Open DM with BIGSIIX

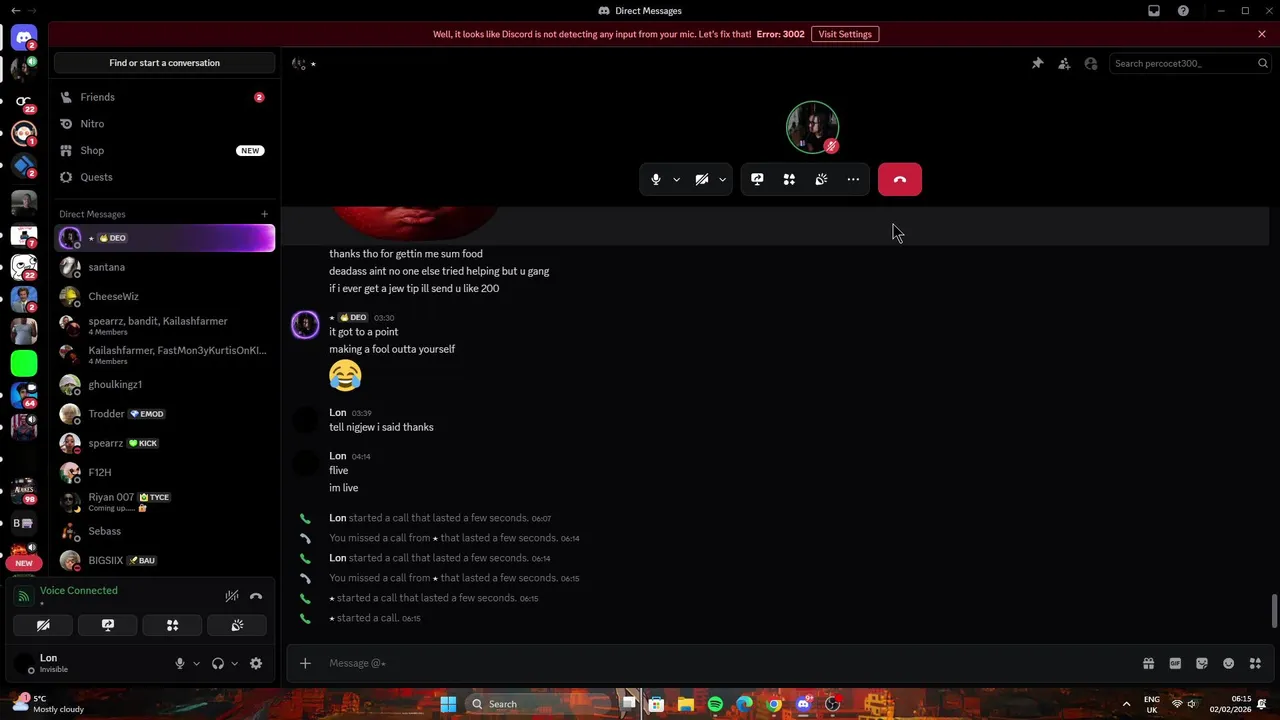click(x=164, y=560)
